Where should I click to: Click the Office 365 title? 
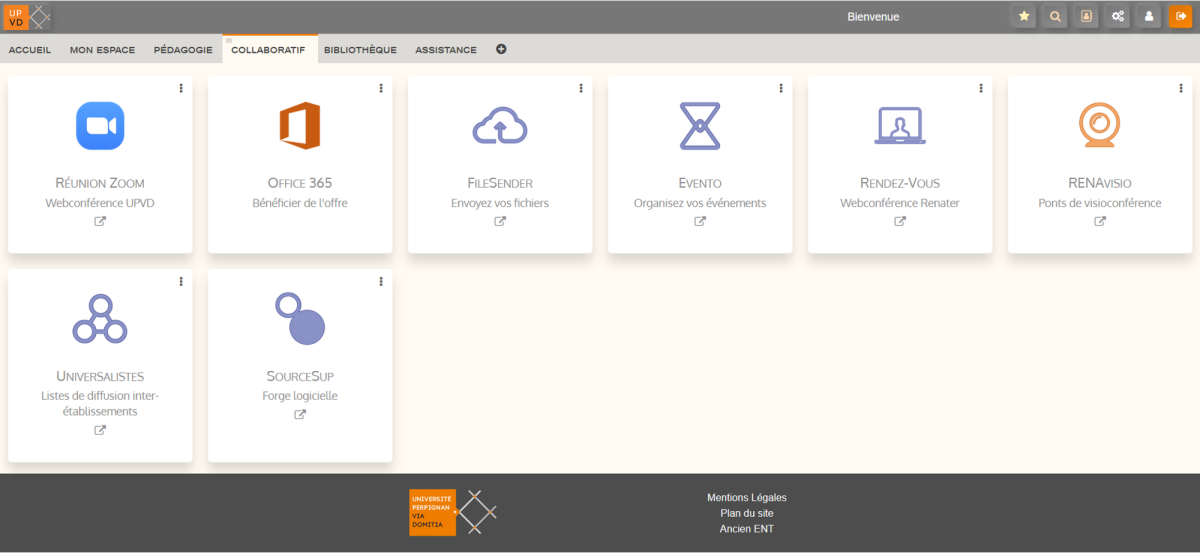[x=300, y=183]
